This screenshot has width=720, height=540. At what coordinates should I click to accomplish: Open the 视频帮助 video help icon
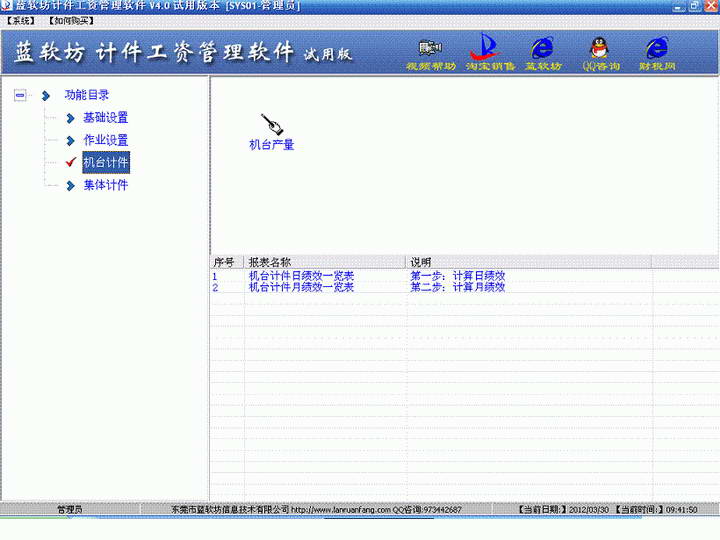pos(431,54)
